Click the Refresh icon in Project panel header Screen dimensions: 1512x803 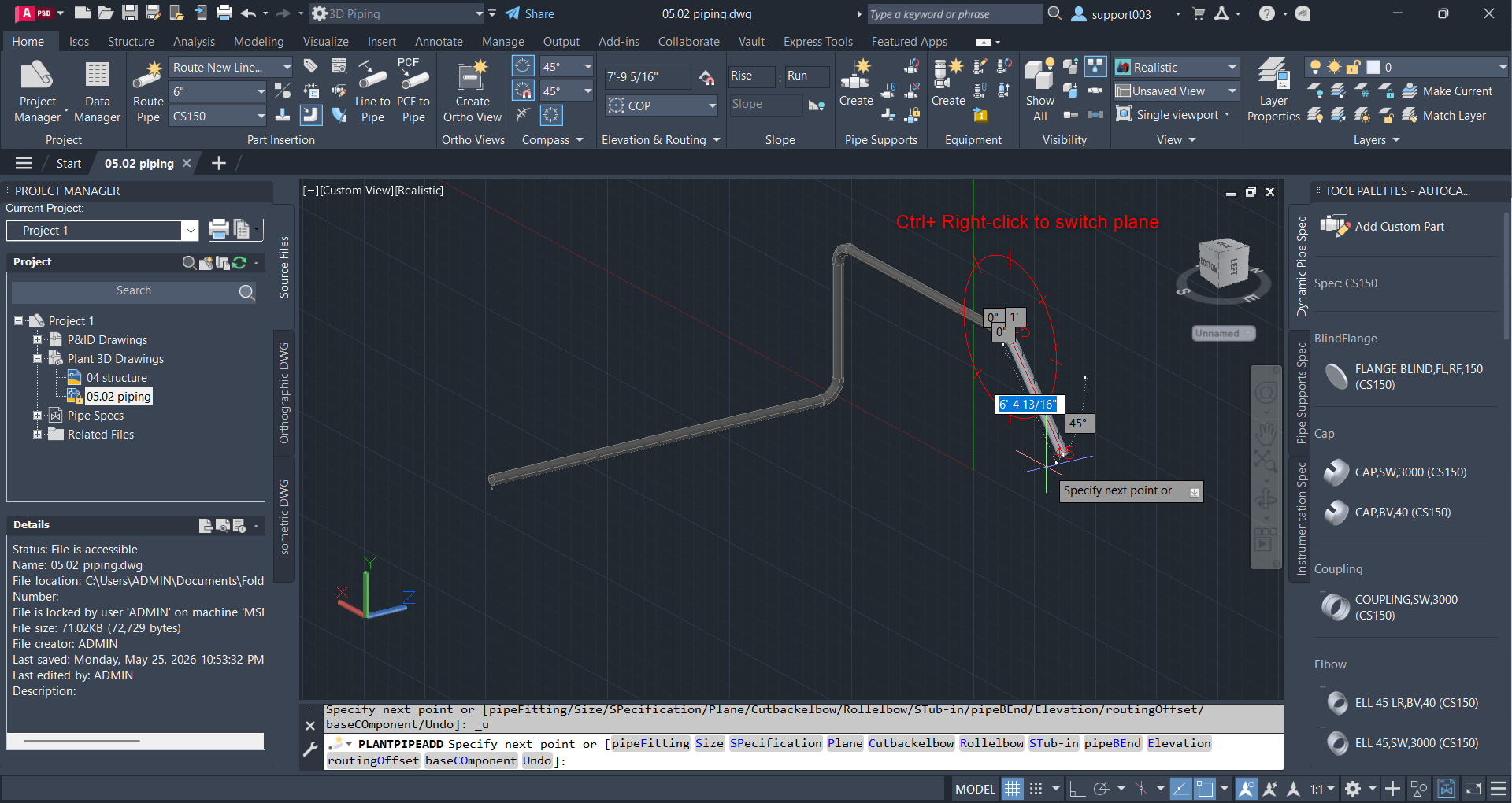pyautogui.click(x=240, y=262)
